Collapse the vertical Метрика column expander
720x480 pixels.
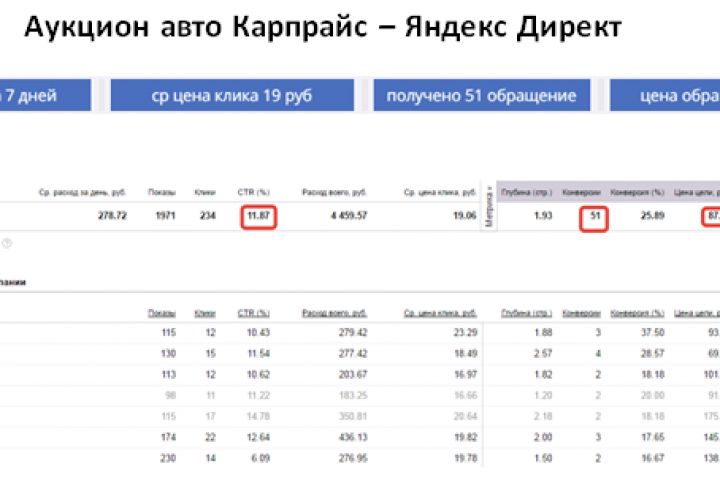click(489, 206)
